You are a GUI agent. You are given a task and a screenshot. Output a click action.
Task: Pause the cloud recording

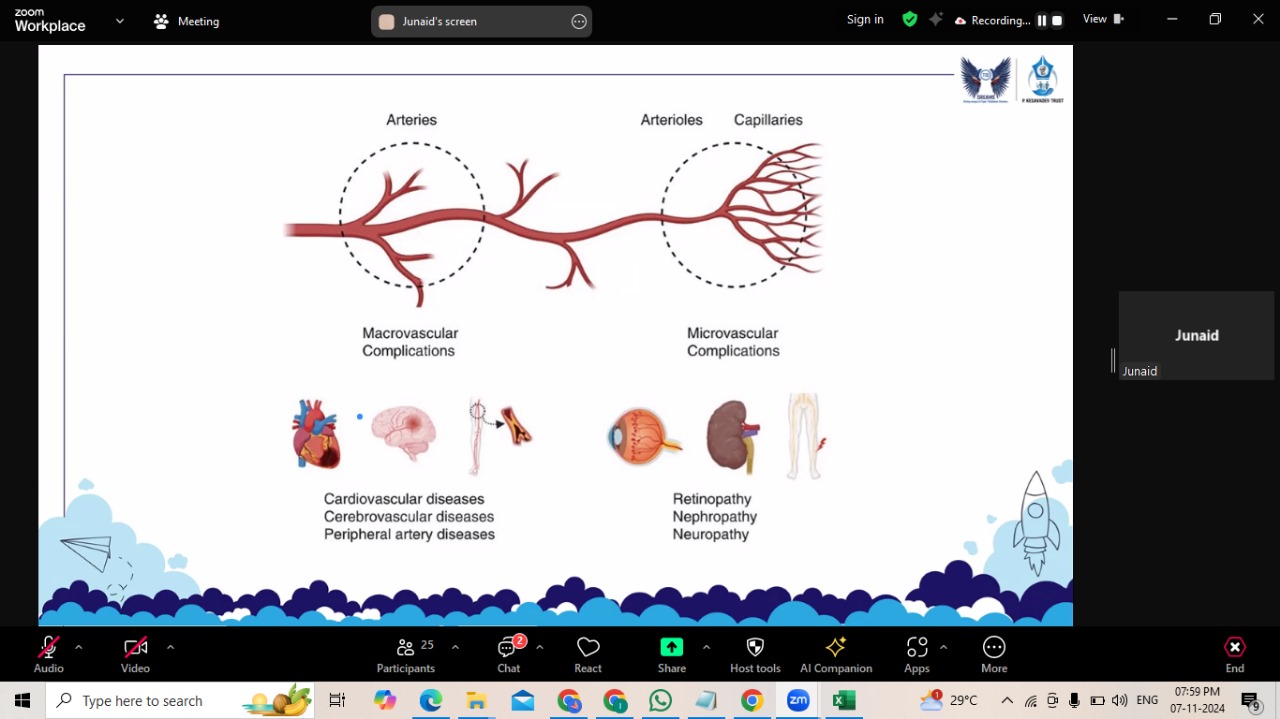click(1041, 20)
